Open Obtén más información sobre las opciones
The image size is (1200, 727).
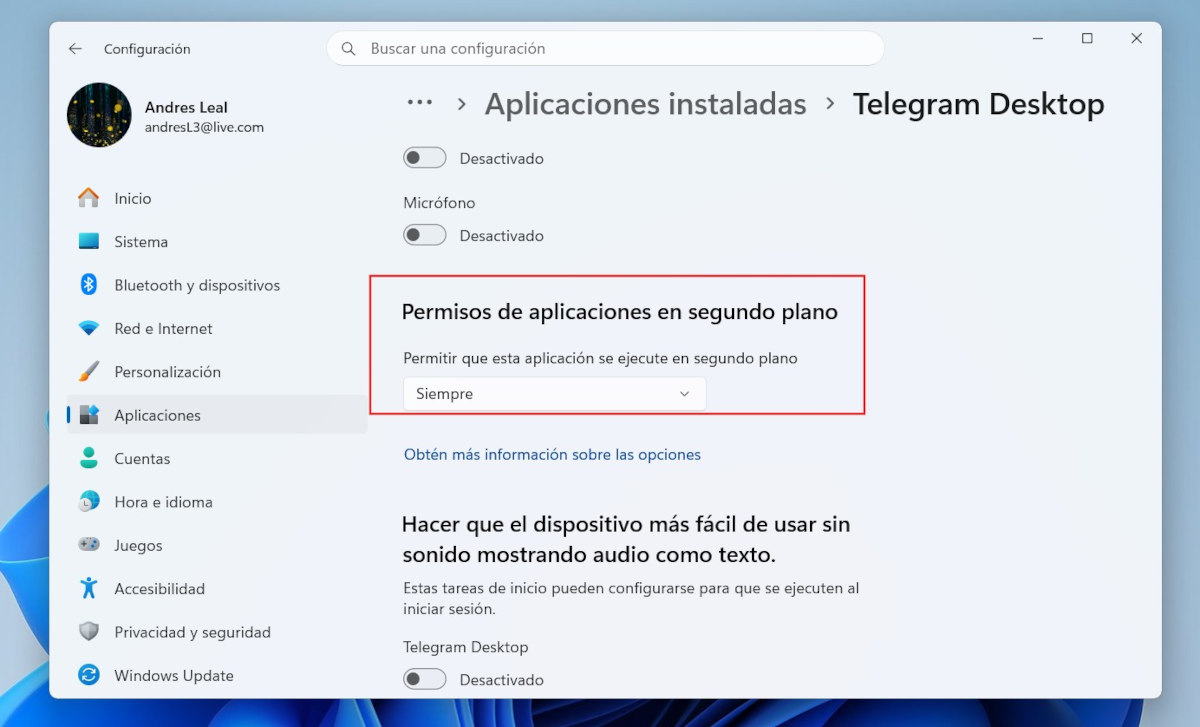tap(551, 454)
